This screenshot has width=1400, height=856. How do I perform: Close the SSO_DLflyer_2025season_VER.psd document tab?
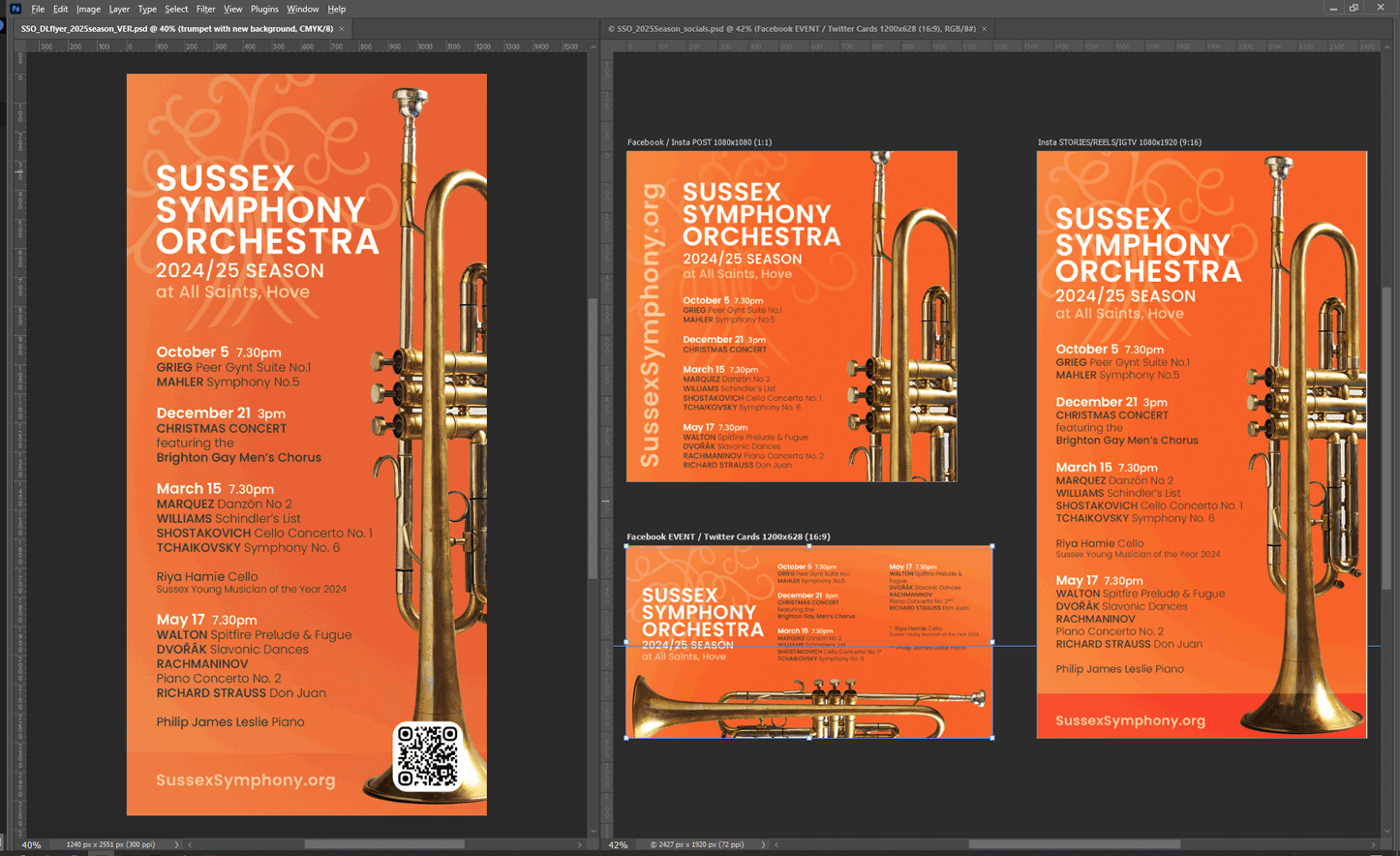point(342,29)
